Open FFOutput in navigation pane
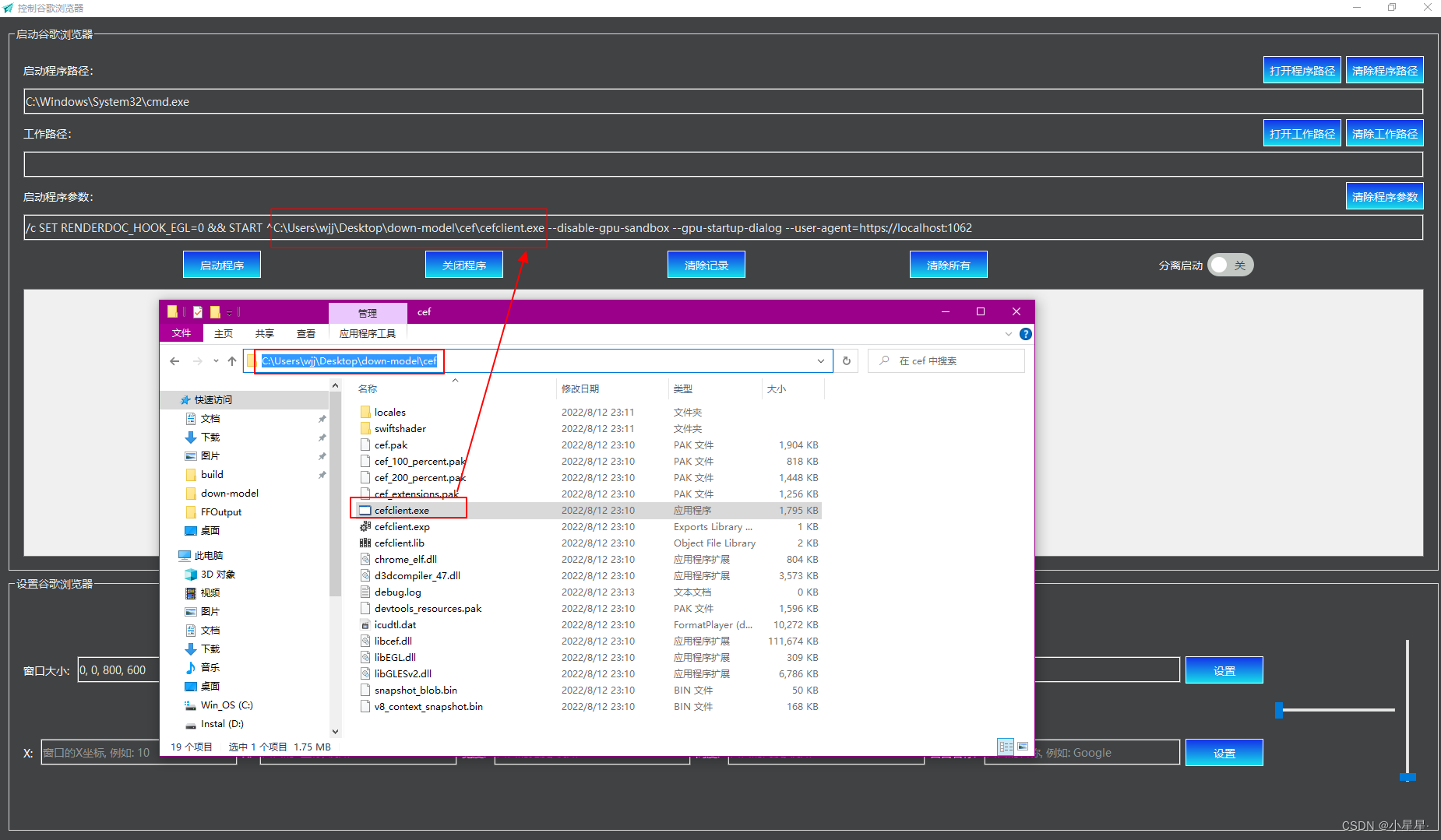This screenshot has height=840, width=1441. tap(221, 511)
